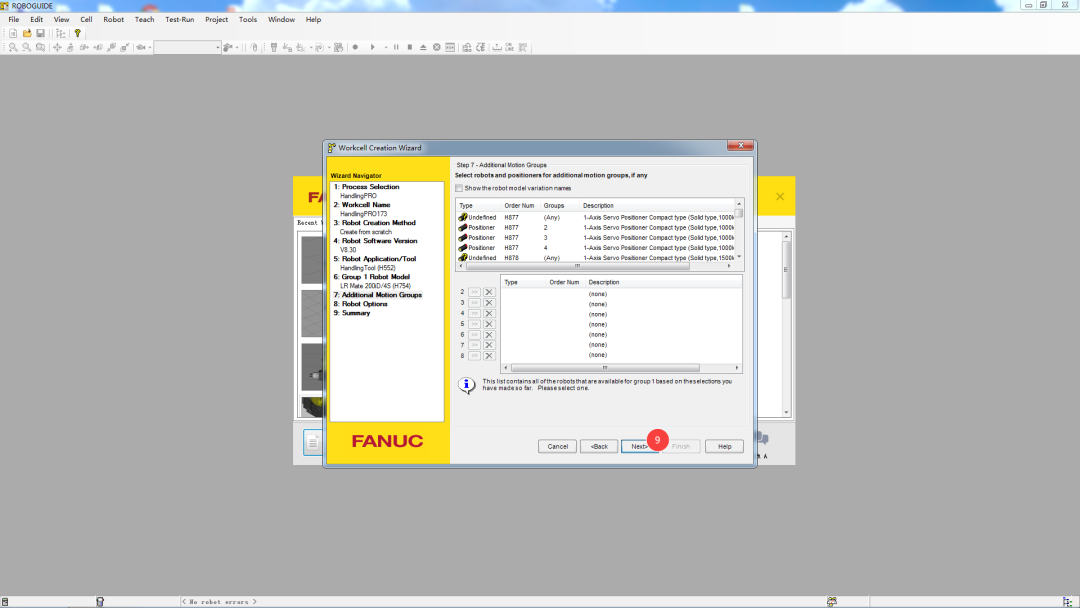
Task: Click the Order Num header in upper list
Action: pos(520,205)
